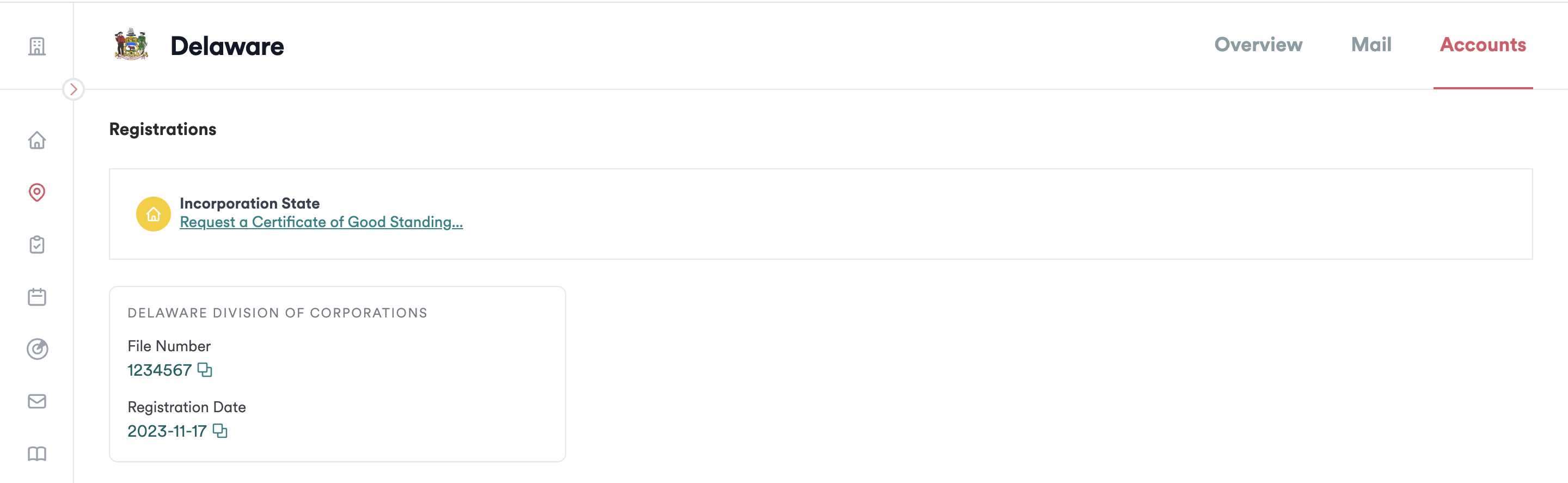
Task: Select the Accounts tab
Action: pos(1482,45)
